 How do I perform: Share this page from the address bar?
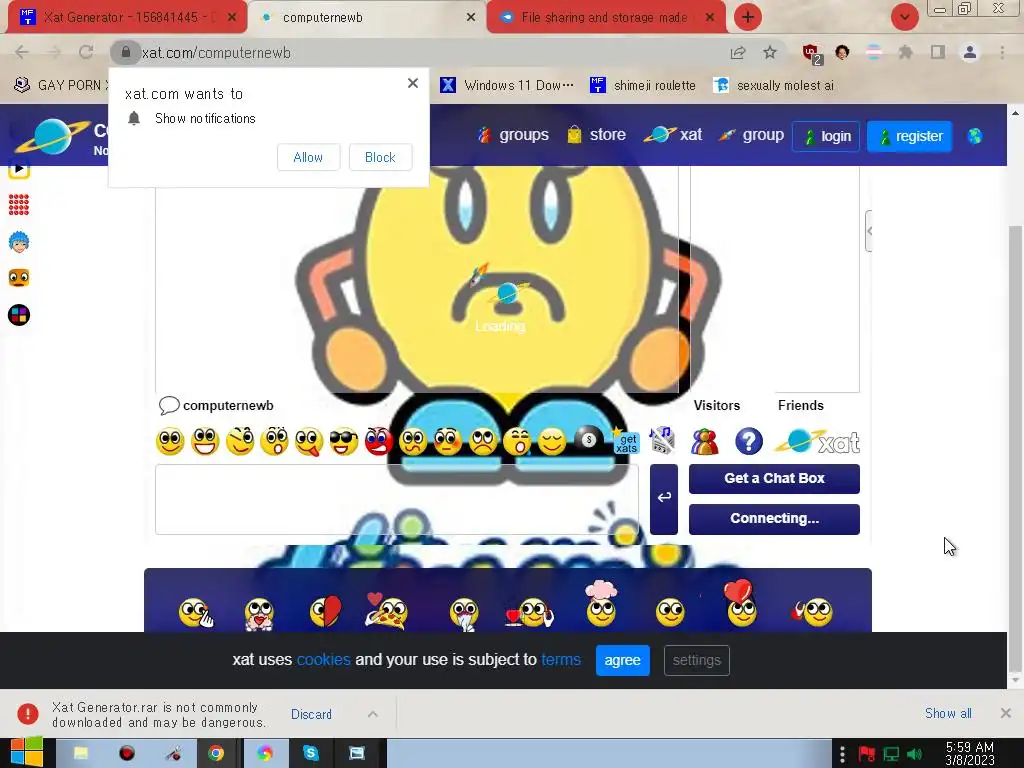click(x=738, y=53)
